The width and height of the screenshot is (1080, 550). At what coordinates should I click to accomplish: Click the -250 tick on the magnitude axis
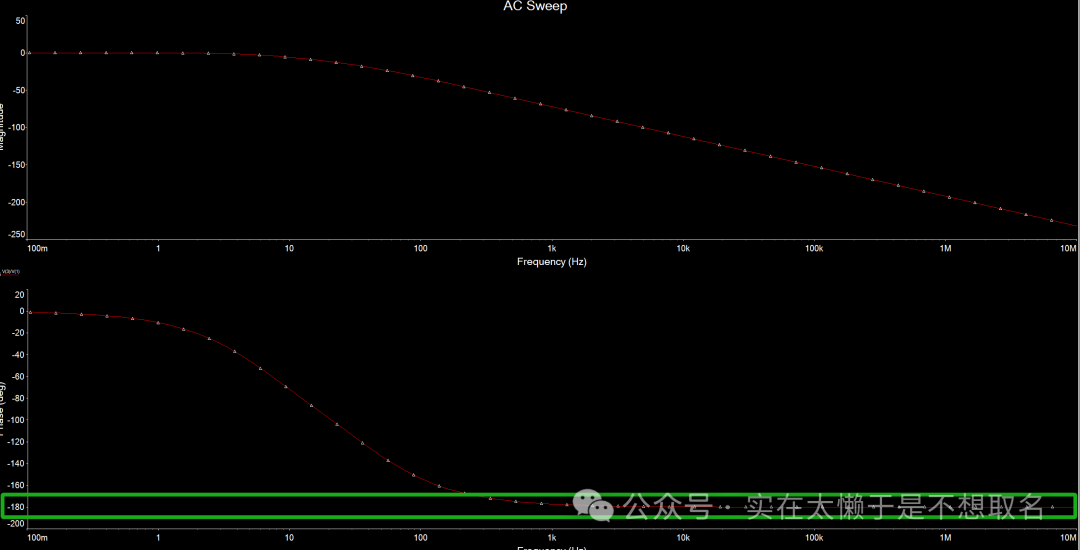tap(17, 235)
